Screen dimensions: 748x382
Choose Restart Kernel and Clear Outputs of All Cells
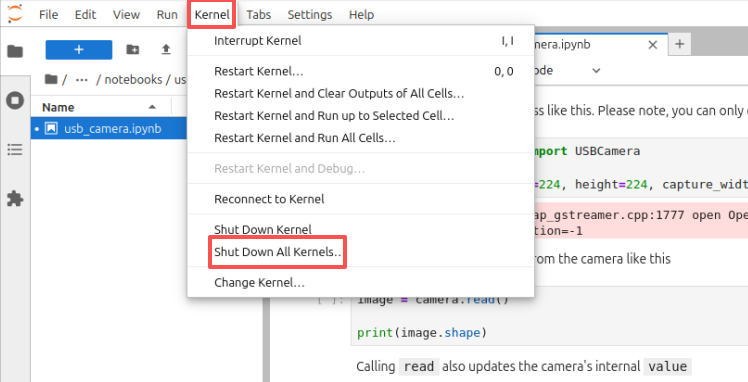361,93
